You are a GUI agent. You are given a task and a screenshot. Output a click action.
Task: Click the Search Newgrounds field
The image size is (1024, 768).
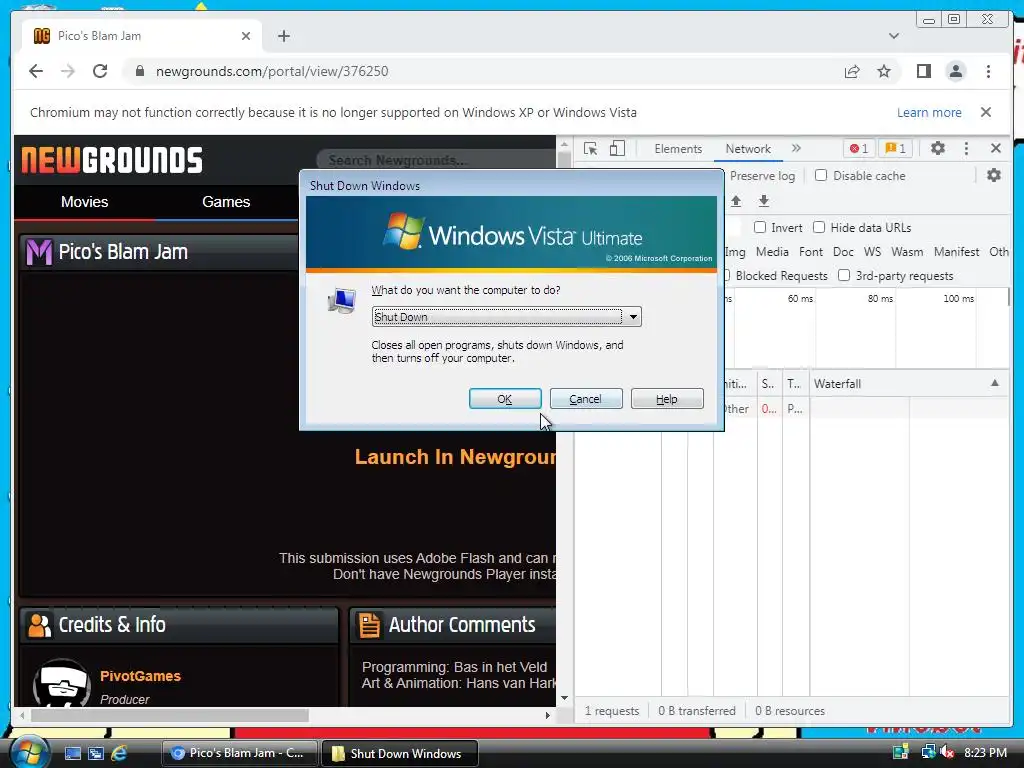coord(436,160)
